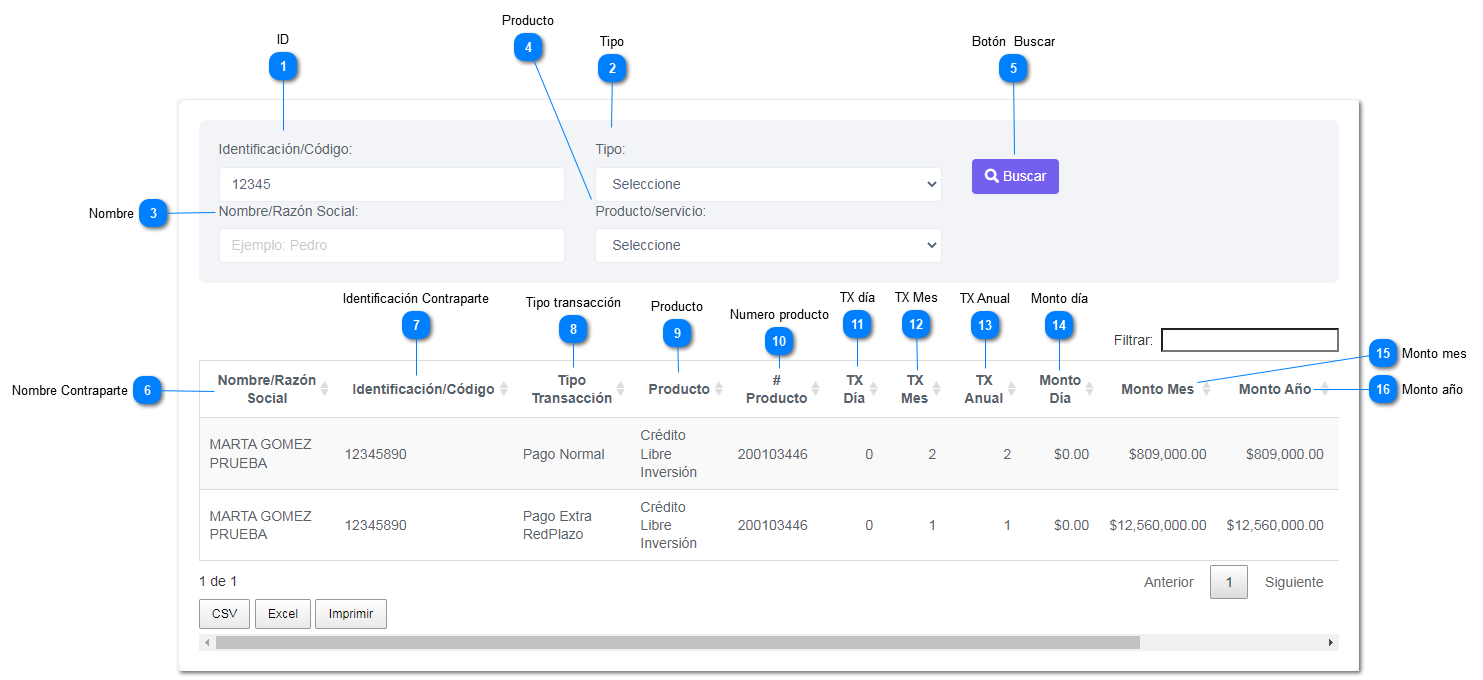This screenshot has height=680, width=1483.
Task: Click 12345890 in Pago Normal row
Action: (376, 454)
